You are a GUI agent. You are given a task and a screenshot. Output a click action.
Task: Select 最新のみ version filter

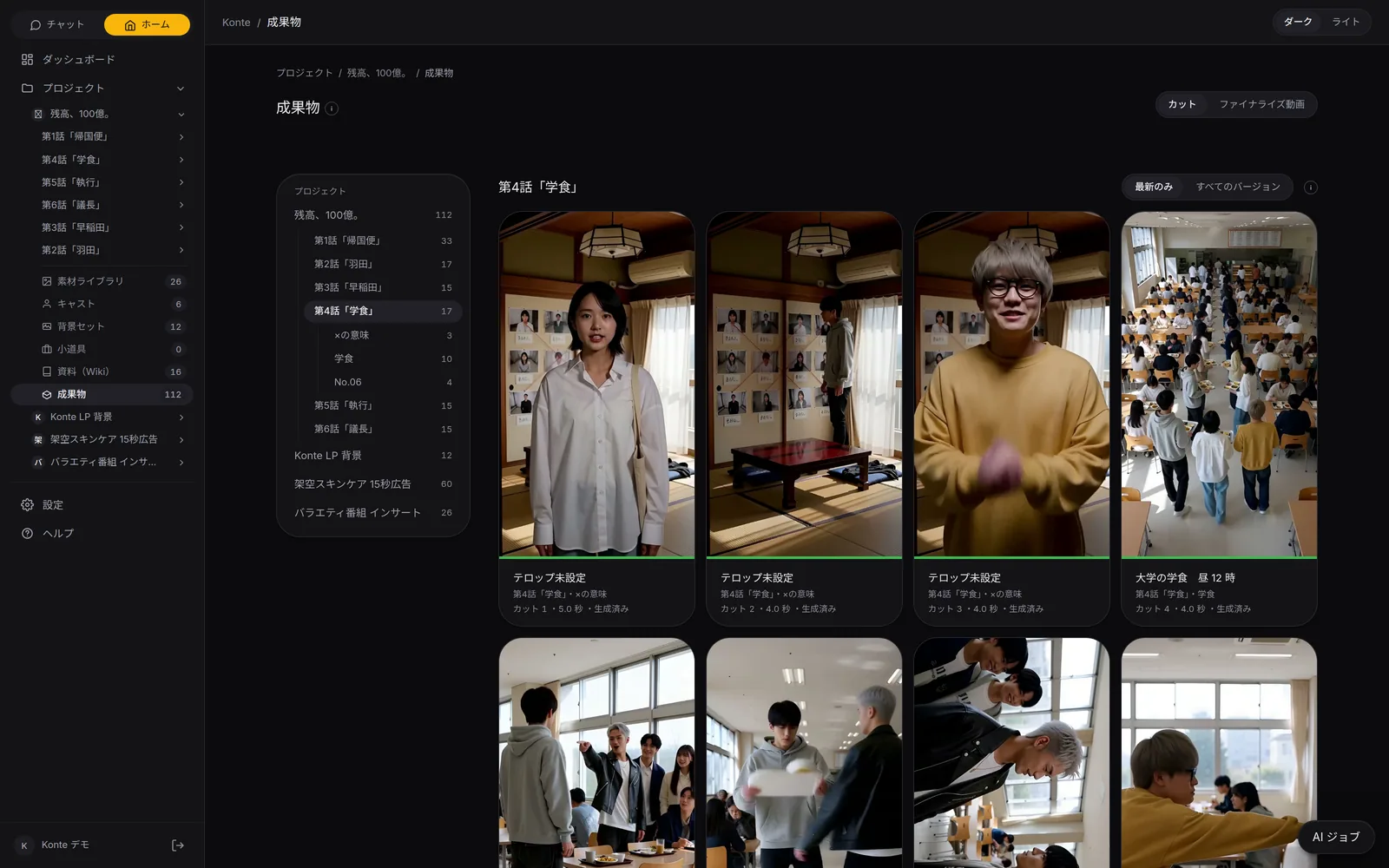click(x=1154, y=187)
